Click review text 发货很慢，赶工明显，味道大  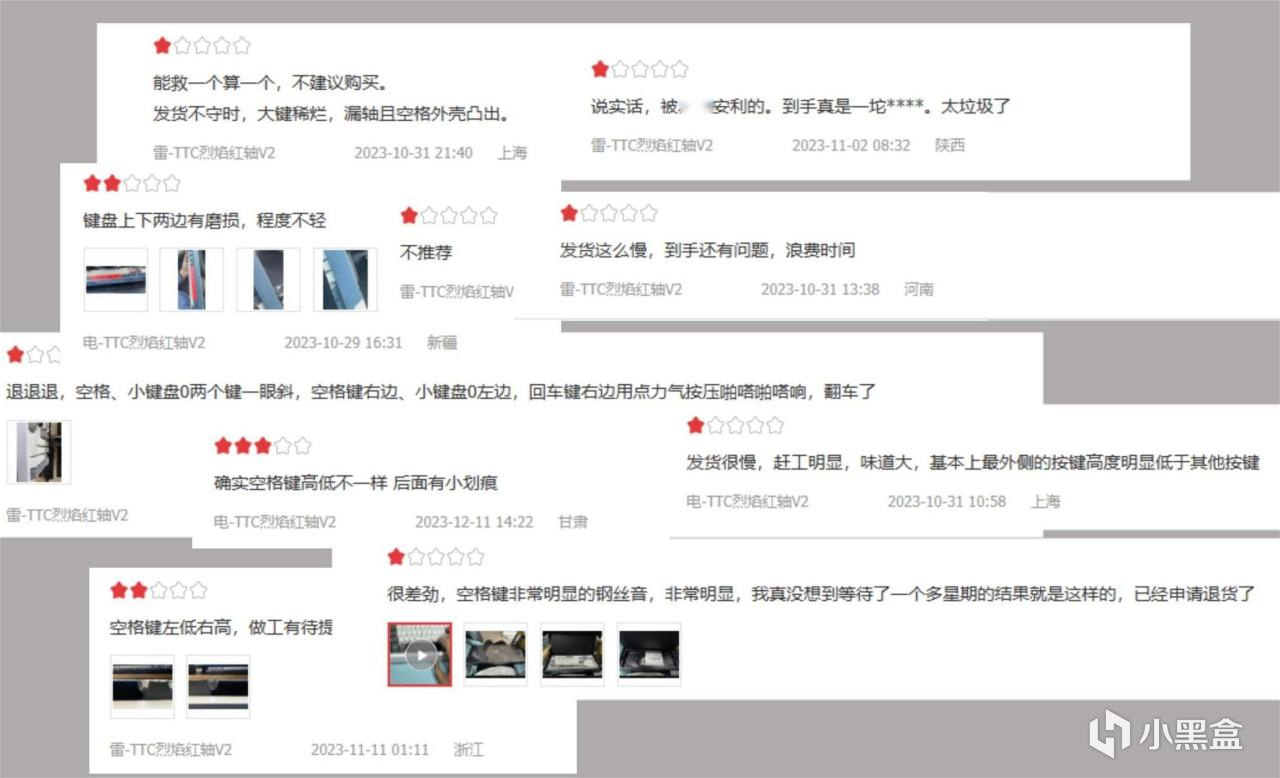click(973, 463)
